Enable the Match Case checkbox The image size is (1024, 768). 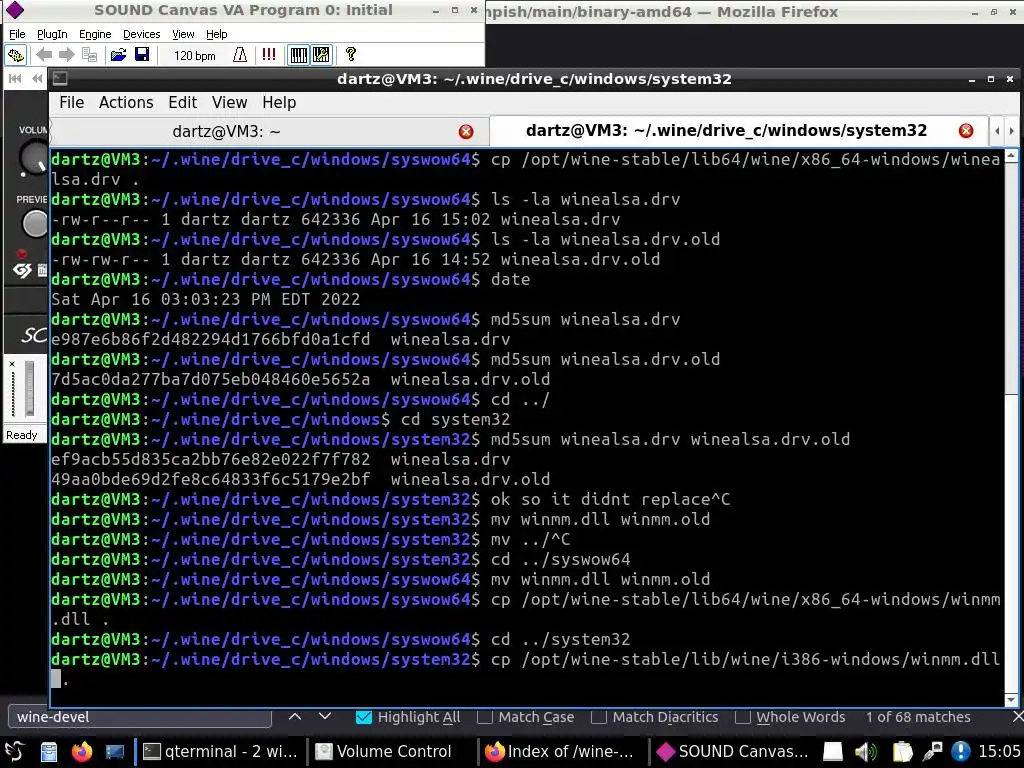pos(485,717)
